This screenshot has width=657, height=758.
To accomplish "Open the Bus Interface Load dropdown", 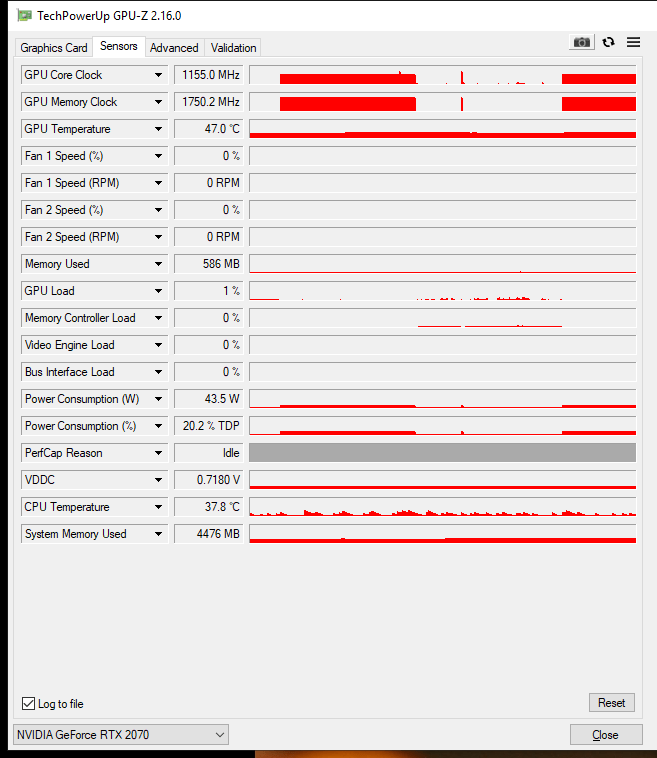I will 158,372.
